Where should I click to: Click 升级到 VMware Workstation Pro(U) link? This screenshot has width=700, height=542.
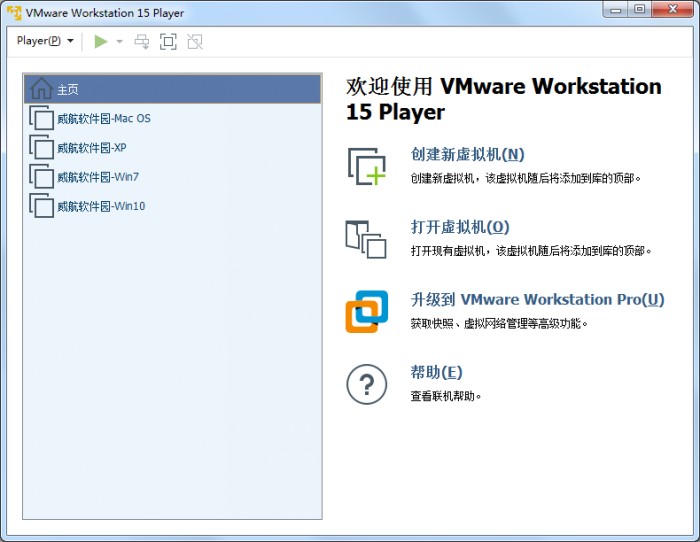coord(538,300)
